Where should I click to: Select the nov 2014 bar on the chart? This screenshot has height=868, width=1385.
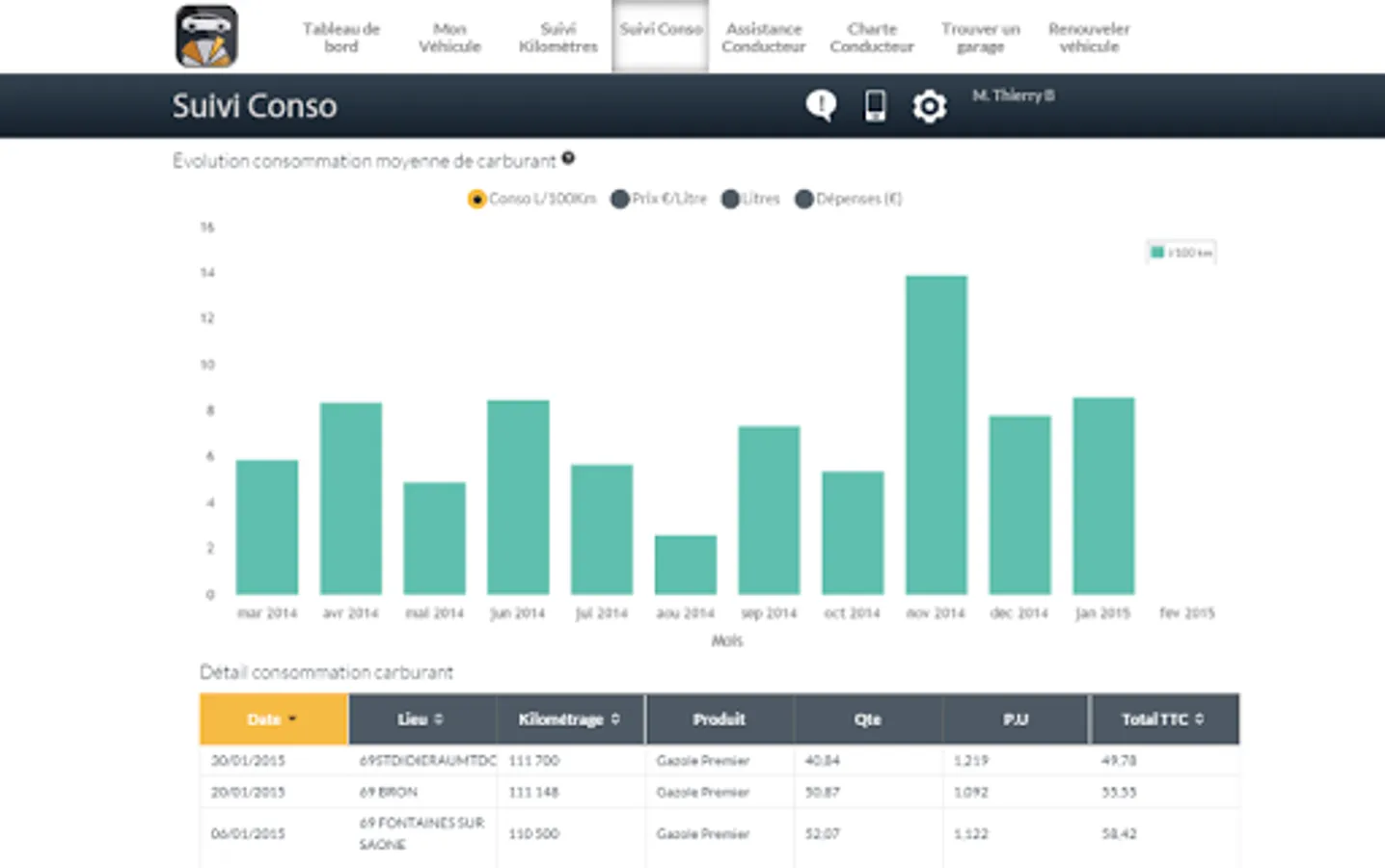[x=935, y=434]
